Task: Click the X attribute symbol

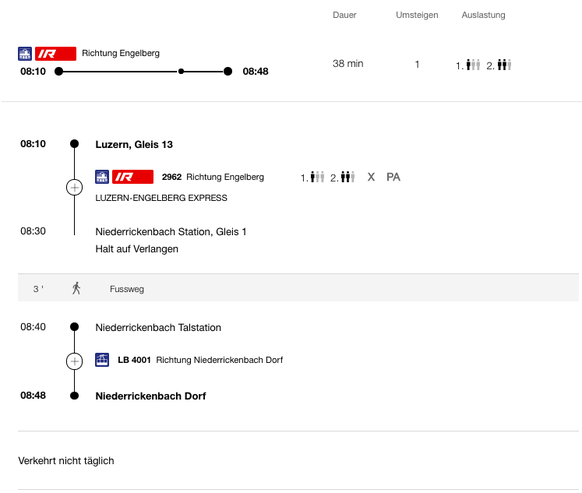Action: pyautogui.click(x=371, y=177)
